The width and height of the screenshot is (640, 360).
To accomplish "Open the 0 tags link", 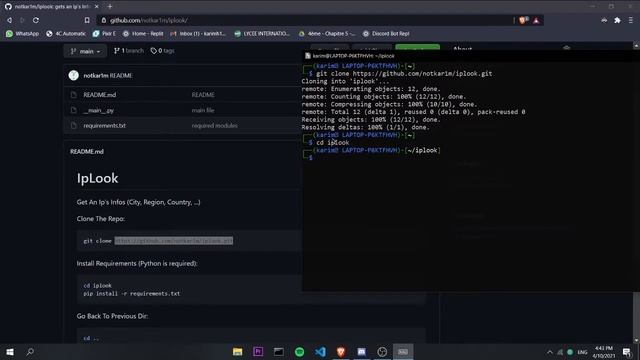I will click(x=162, y=51).
